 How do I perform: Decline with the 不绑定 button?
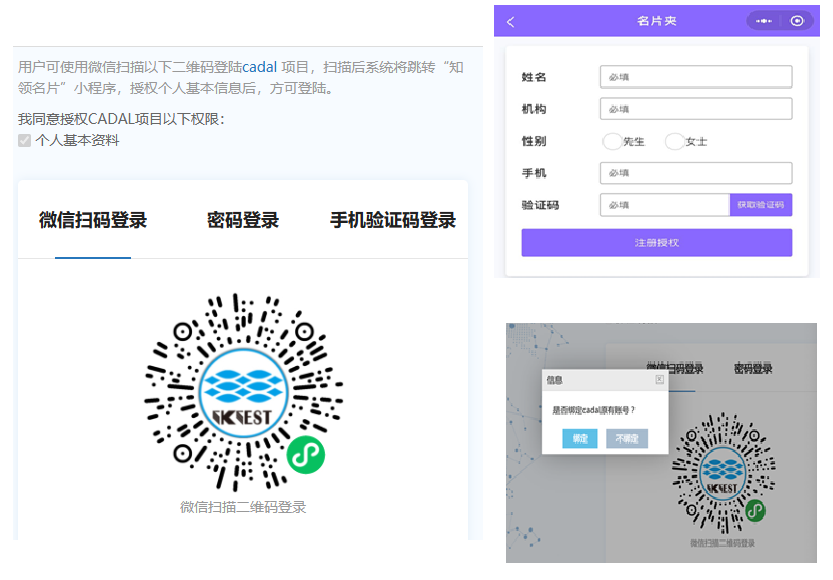pyautogui.click(x=627, y=438)
